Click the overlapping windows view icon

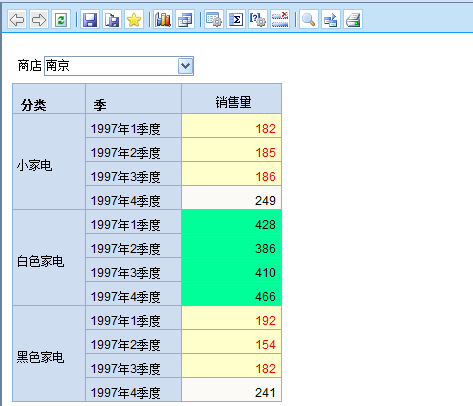185,19
